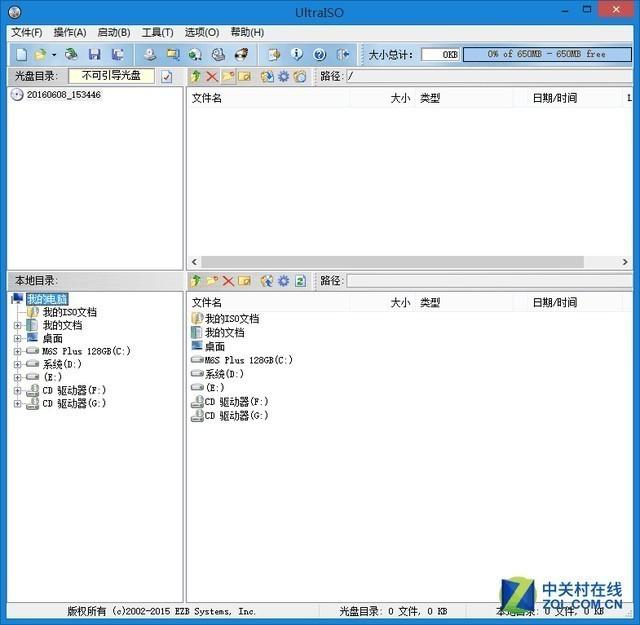Viewport: 640px width, 625px height.
Task: Sort local files by 大小 column header
Action: pyautogui.click(x=400, y=302)
